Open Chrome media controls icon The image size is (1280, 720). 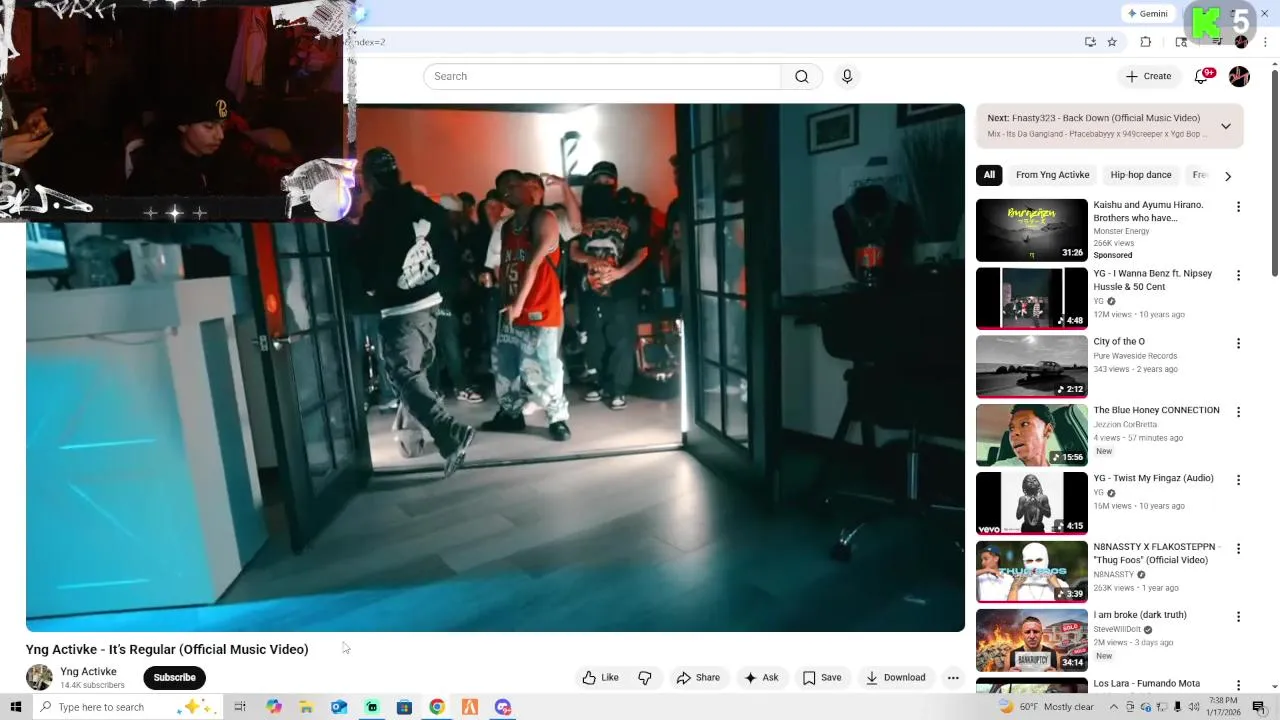[x=1216, y=42]
